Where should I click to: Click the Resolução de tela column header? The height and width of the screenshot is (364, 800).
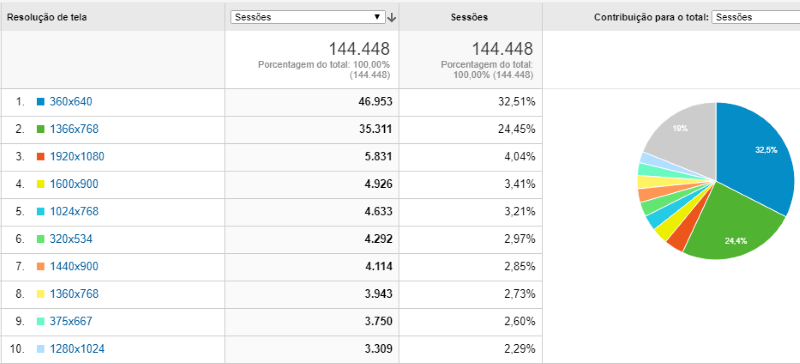46,17
